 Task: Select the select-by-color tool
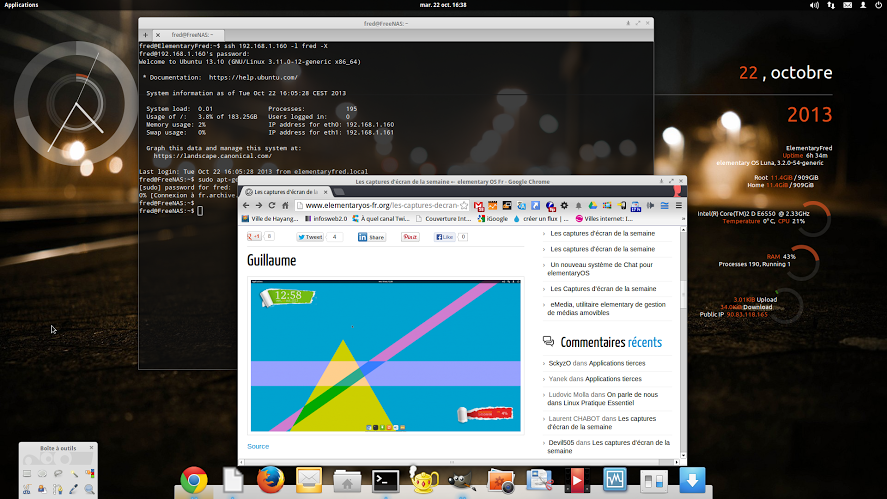click(89, 474)
